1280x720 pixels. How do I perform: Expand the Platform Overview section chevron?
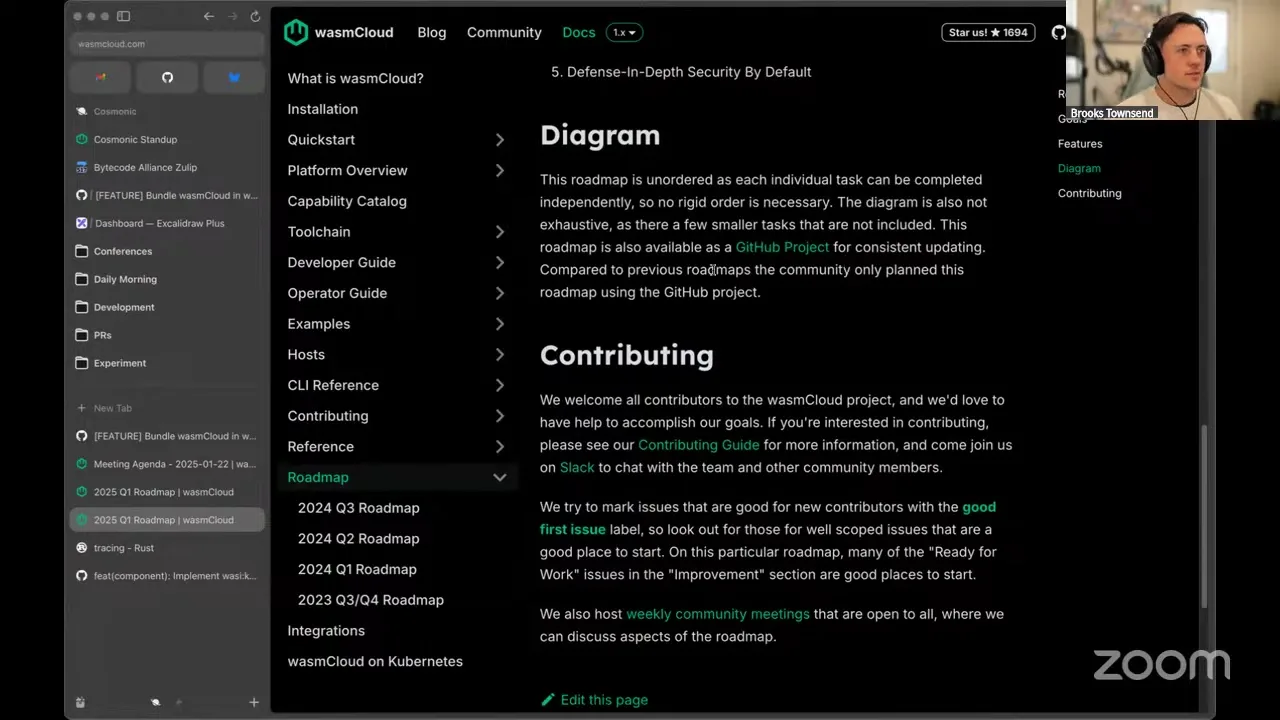tap(500, 171)
